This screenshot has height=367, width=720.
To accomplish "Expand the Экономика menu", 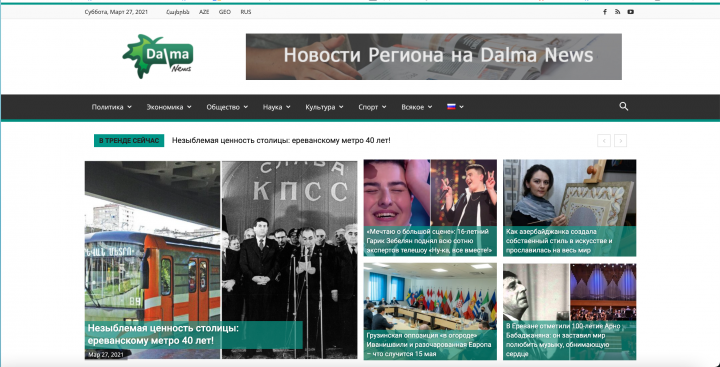I will click(169, 107).
